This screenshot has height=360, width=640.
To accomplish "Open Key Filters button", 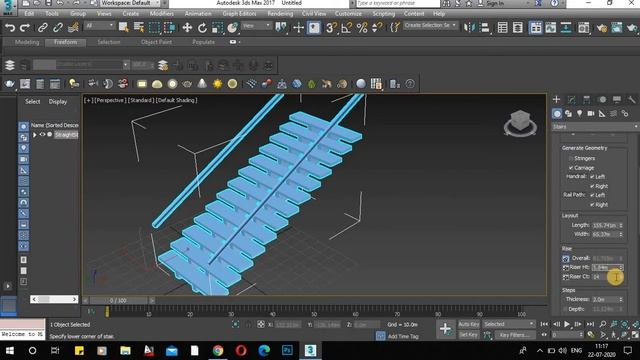I will pyautogui.click(x=515, y=335).
